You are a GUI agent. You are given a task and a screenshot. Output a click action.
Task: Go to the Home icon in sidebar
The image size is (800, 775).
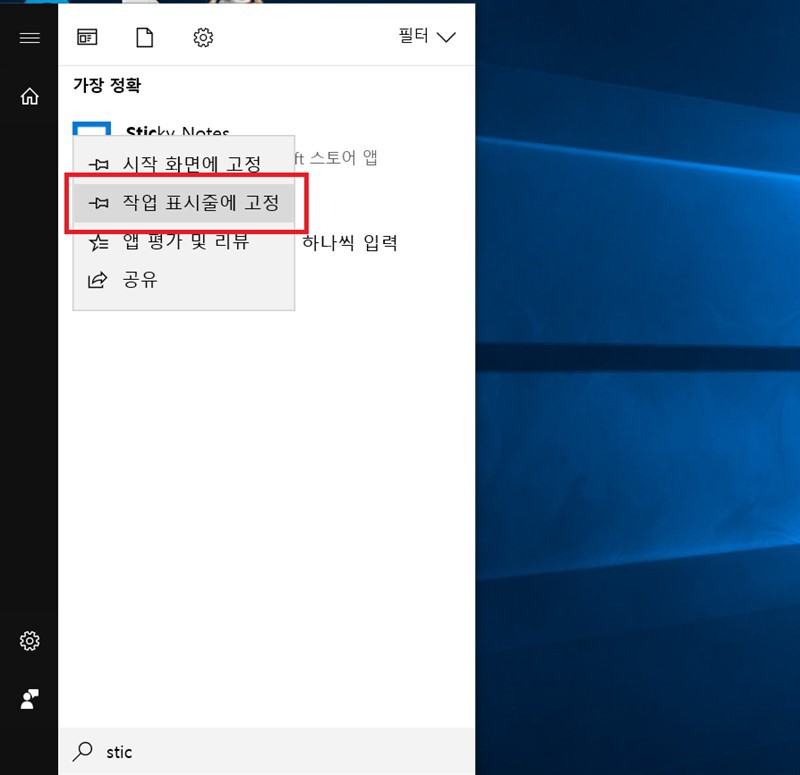[29, 96]
